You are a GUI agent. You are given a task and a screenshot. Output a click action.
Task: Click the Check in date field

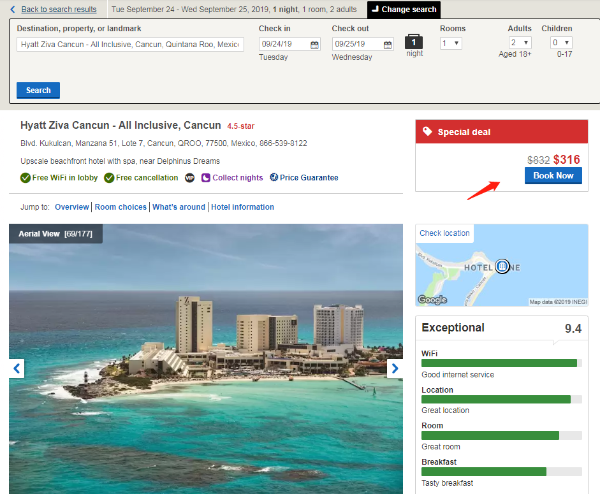tap(290, 44)
